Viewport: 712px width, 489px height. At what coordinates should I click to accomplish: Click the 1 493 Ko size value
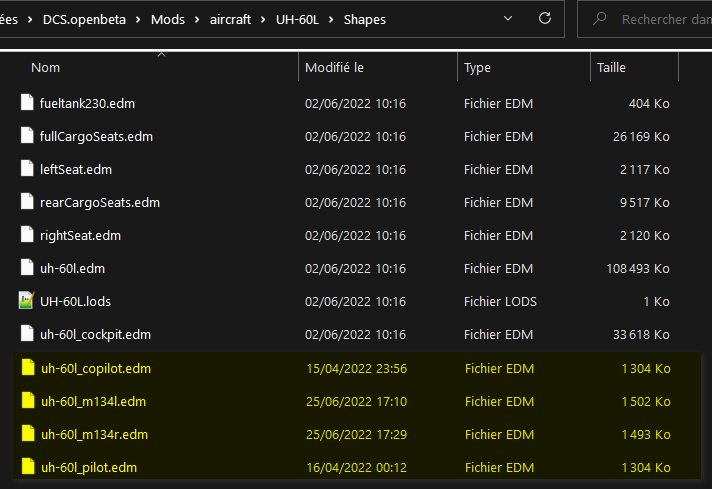pyautogui.click(x=646, y=435)
